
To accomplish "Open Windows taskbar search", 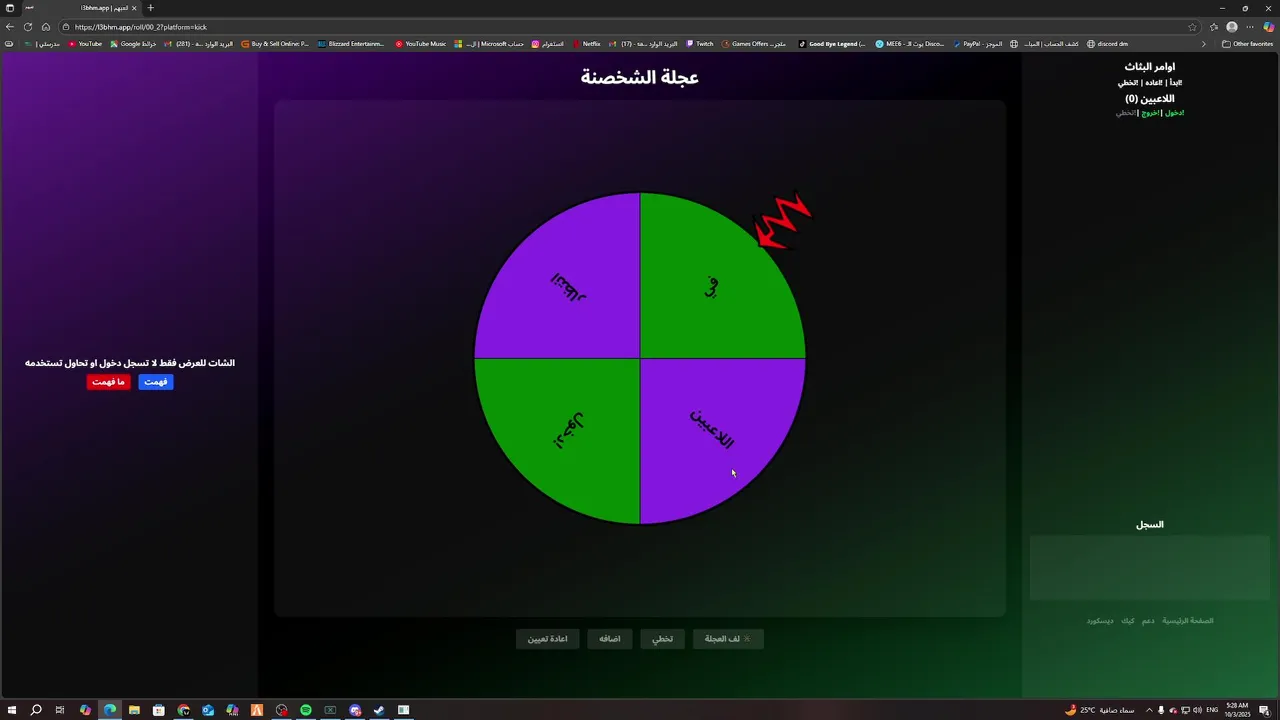I will click(36, 710).
